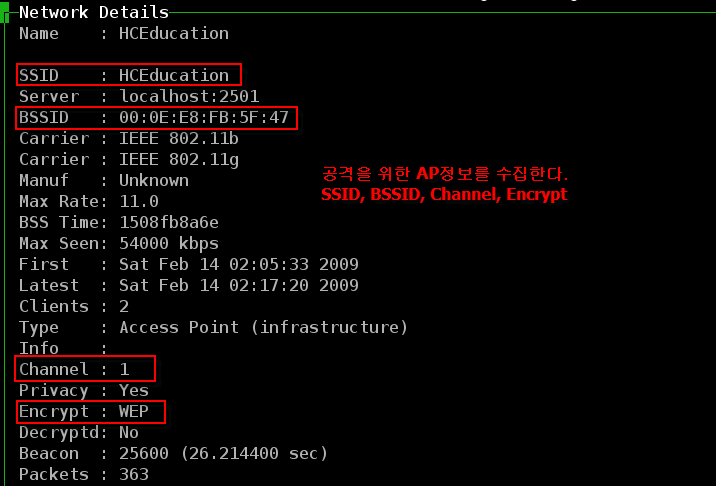Click the Server localhost:2501 entry

click(x=139, y=96)
